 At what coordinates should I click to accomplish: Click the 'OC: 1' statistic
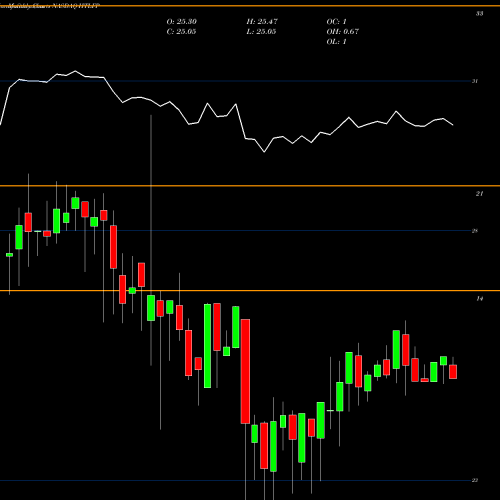(337, 22)
